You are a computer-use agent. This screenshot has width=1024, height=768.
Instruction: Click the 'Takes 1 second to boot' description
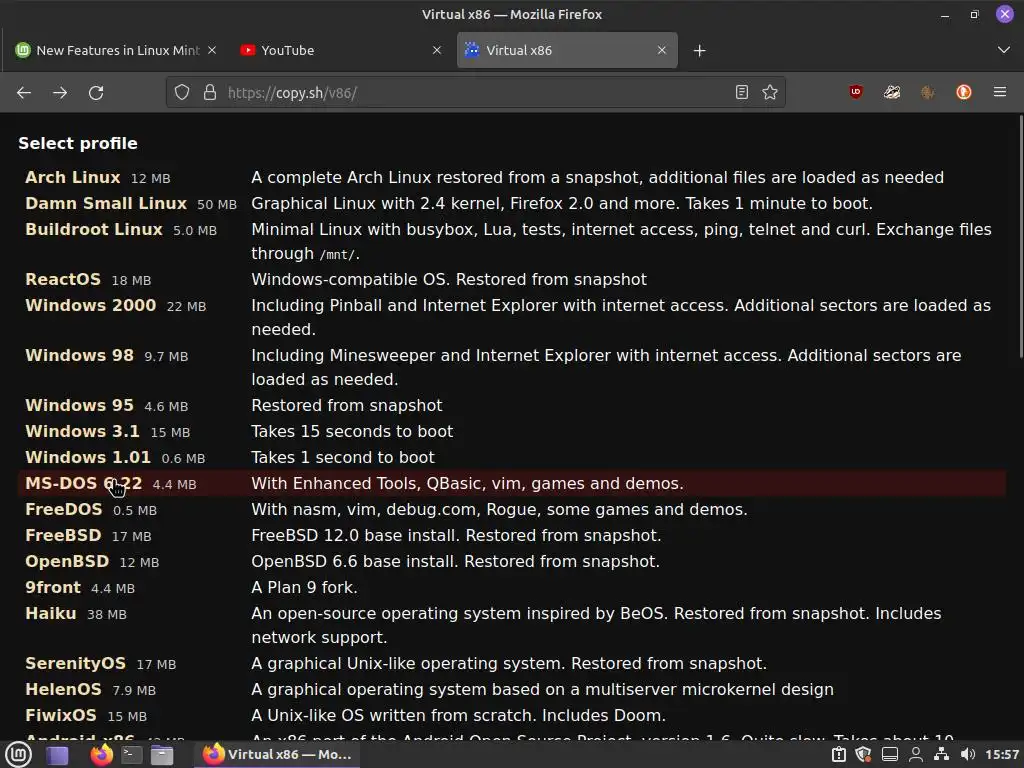pyautogui.click(x=343, y=458)
